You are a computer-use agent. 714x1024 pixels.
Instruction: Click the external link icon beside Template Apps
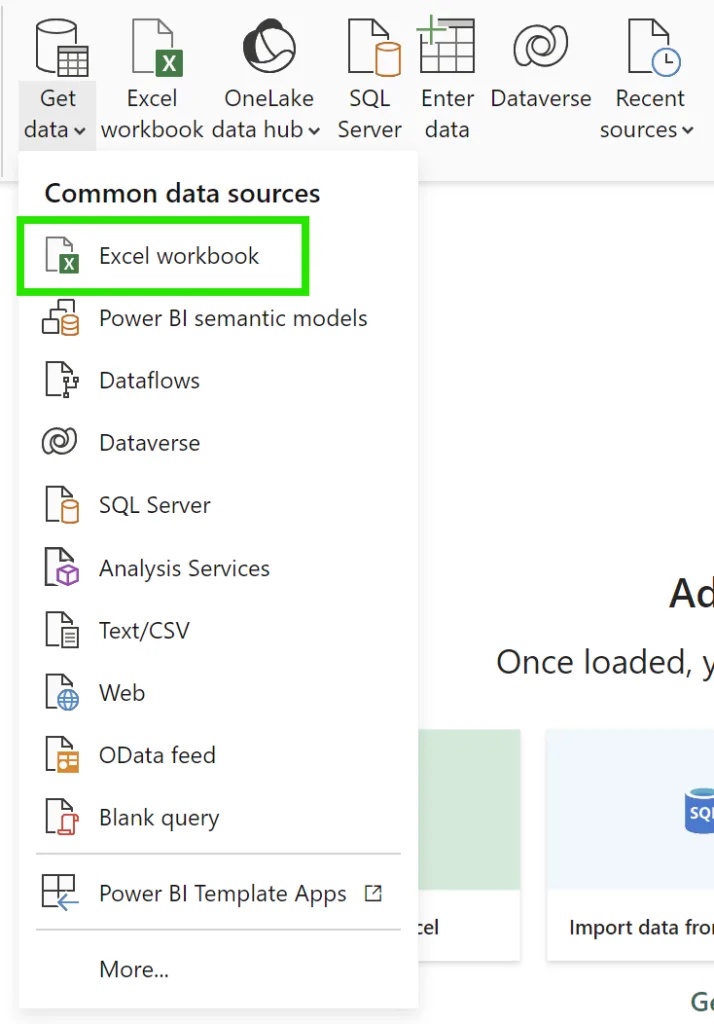coord(373,893)
